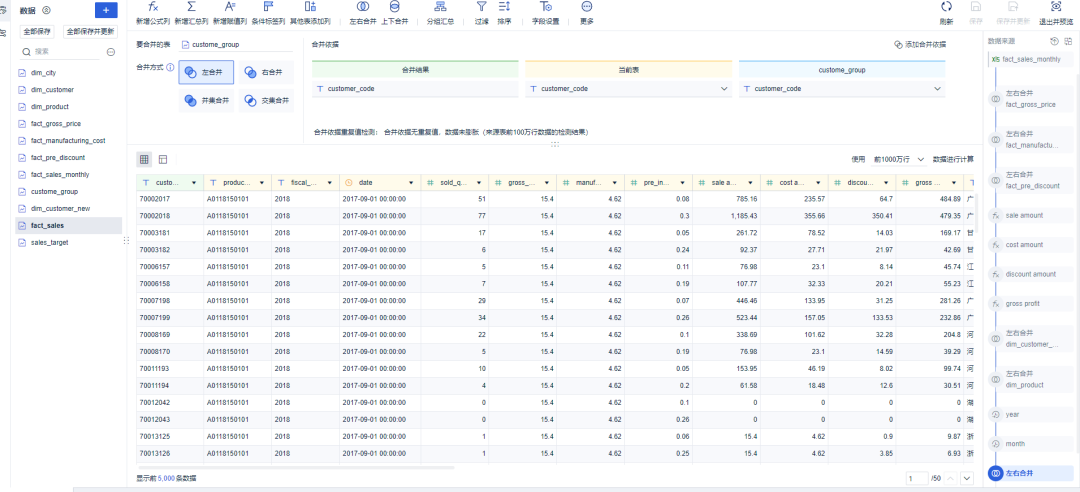Click page number input field
Screen dimensions: 1080x492
pos(916,478)
